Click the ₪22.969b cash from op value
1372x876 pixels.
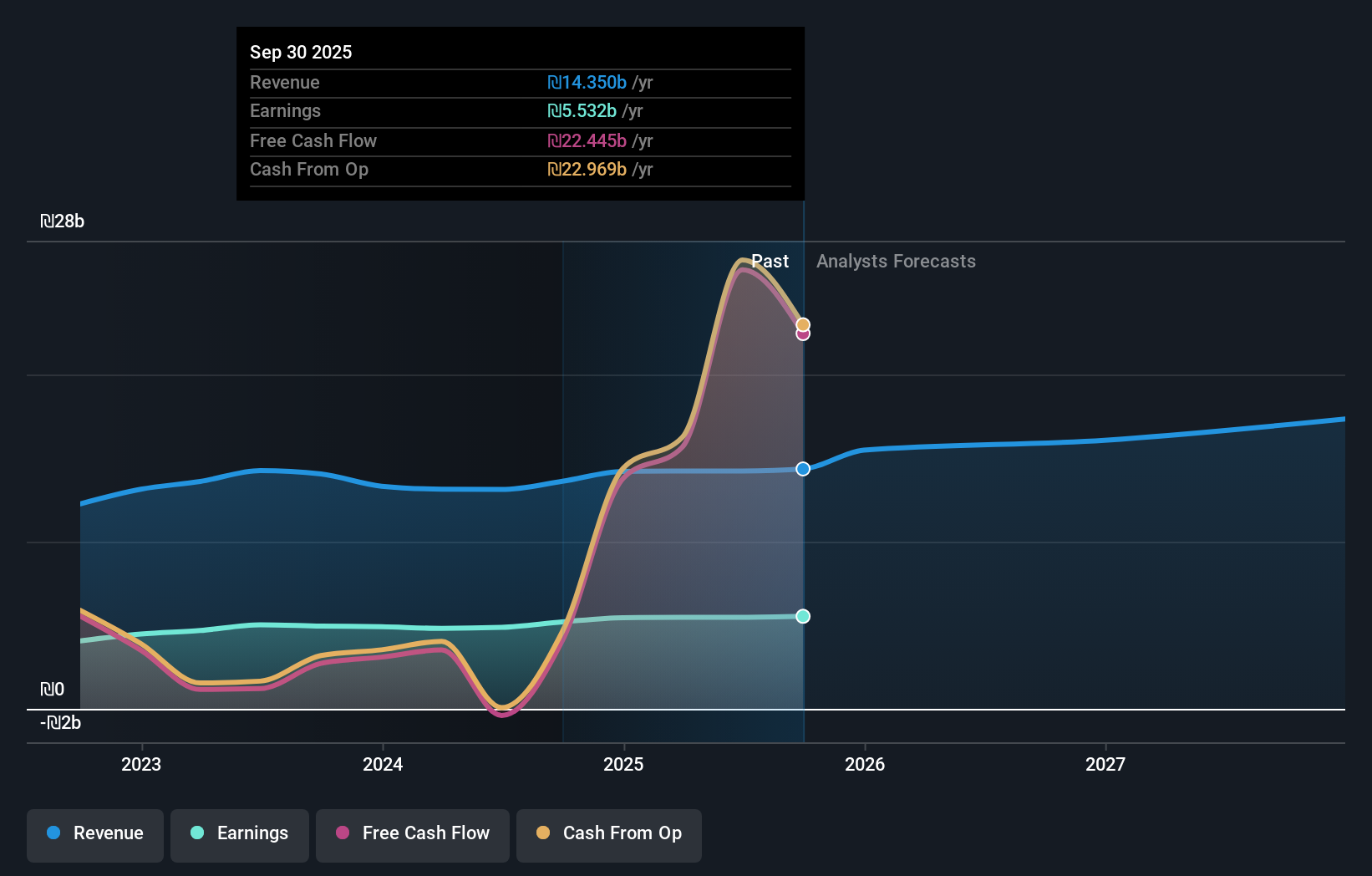click(587, 169)
